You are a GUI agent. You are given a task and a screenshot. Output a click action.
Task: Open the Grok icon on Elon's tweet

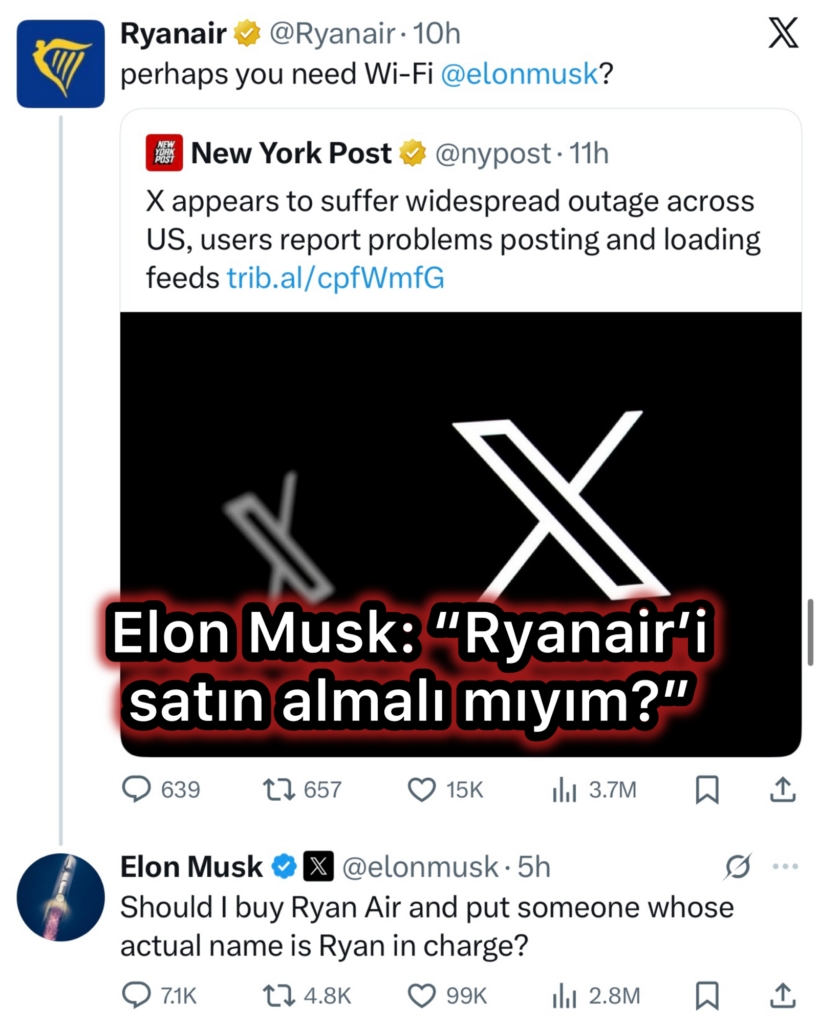click(x=736, y=867)
